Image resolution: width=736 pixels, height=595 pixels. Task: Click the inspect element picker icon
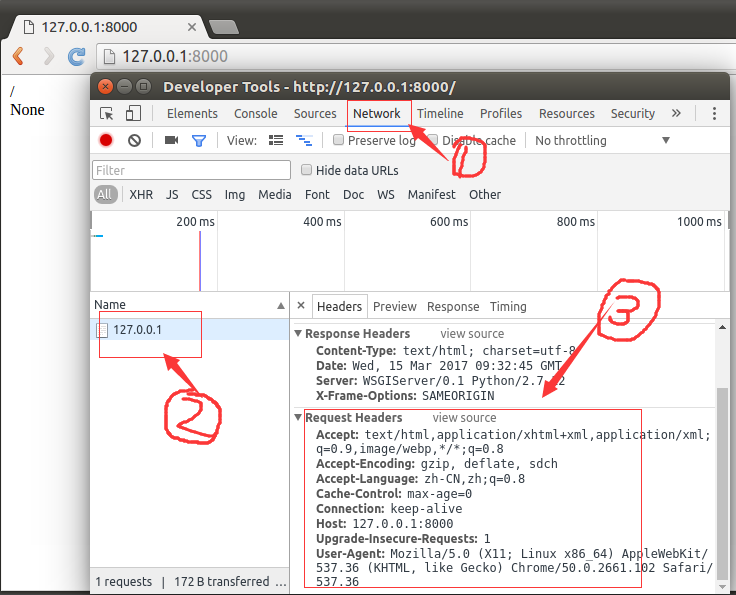(107, 114)
